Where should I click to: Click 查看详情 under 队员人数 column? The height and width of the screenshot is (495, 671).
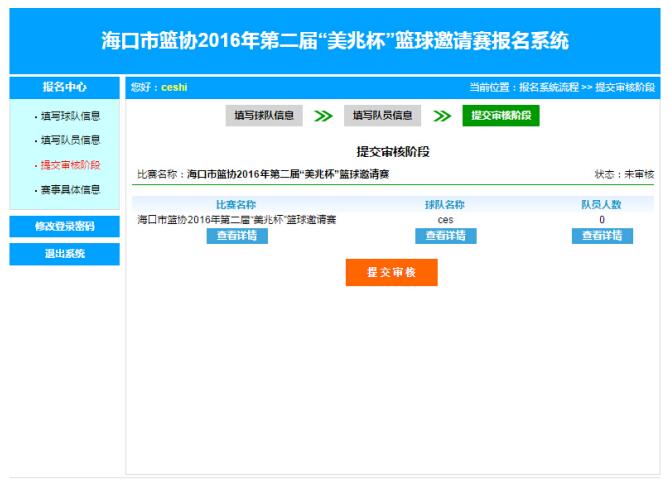(x=602, y=236)
